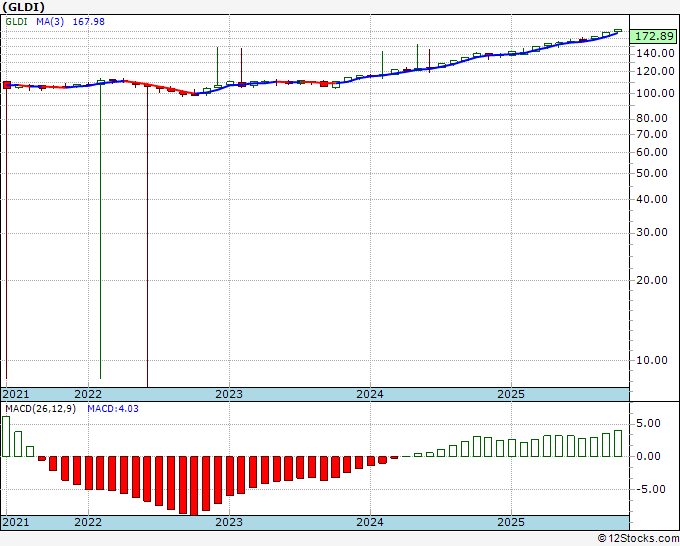
Task: Click the 40.00 price axis label
Action: (652, 199)
